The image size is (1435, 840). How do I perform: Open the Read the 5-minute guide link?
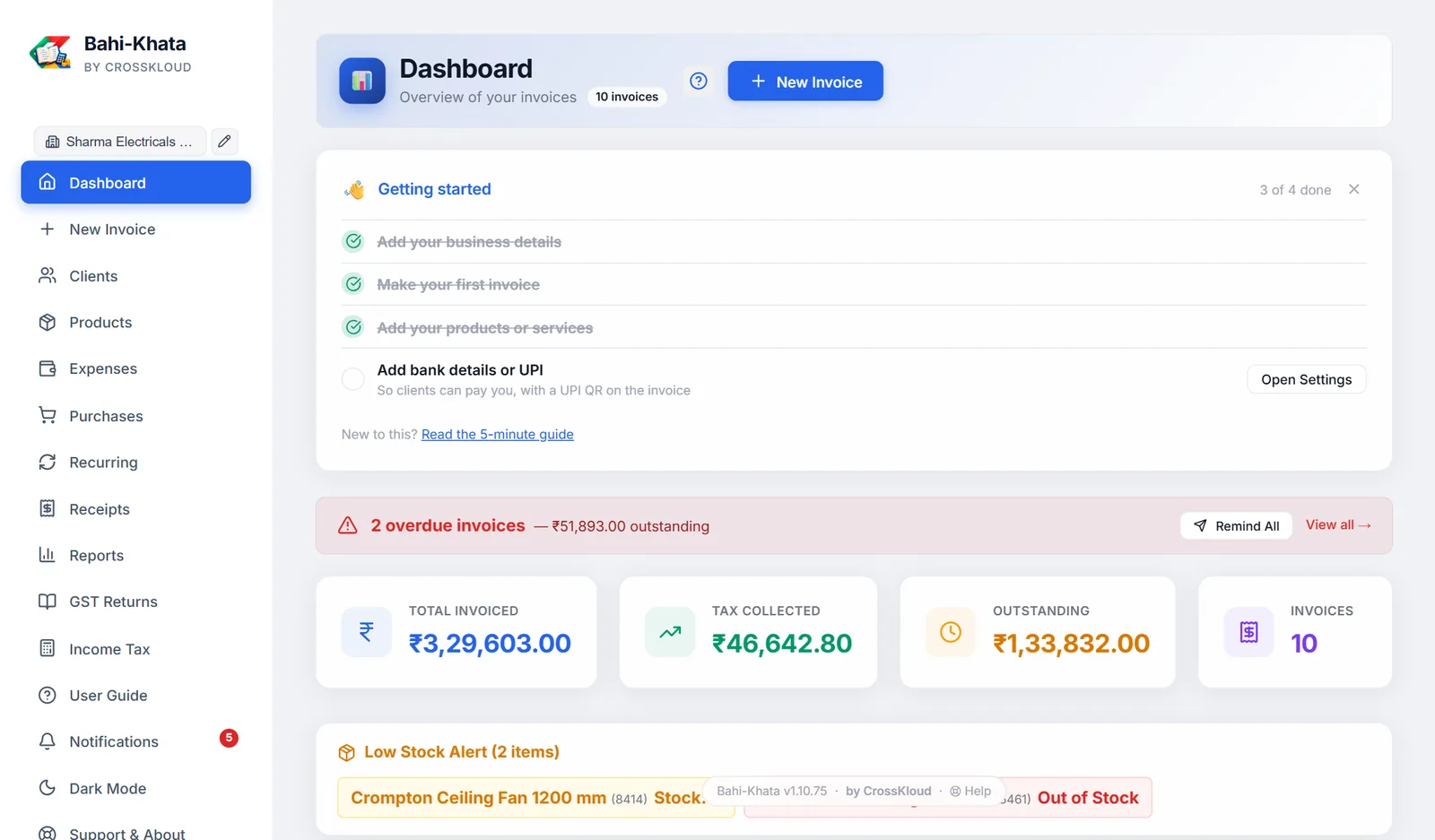(498, 434)
